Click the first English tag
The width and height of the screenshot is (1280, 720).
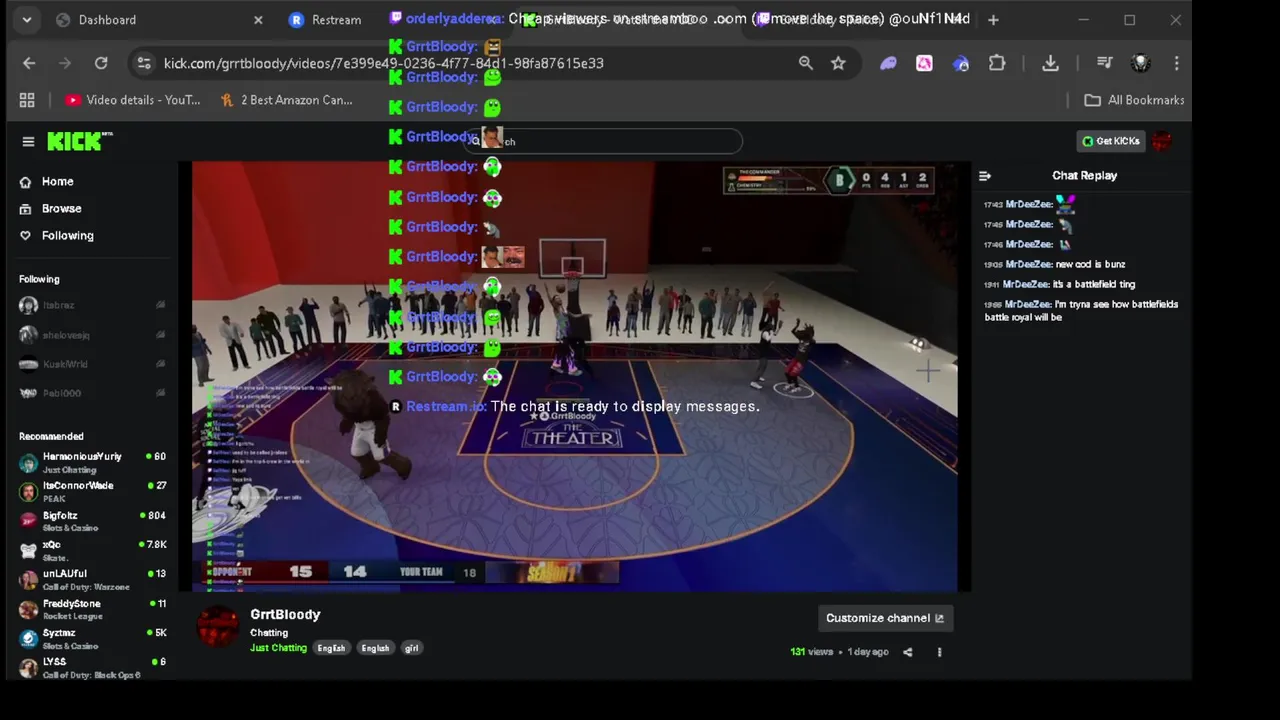[331, 648]
